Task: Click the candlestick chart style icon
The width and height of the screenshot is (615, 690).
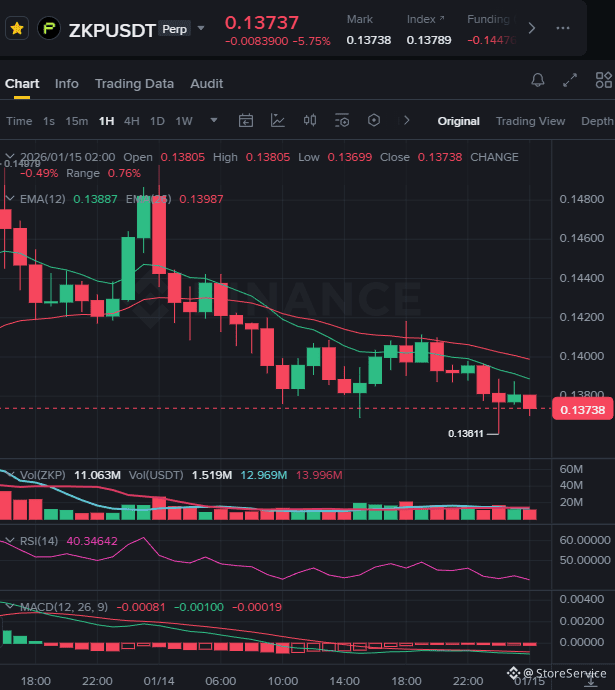Action: pyautogui.click(x=310, y=120)
